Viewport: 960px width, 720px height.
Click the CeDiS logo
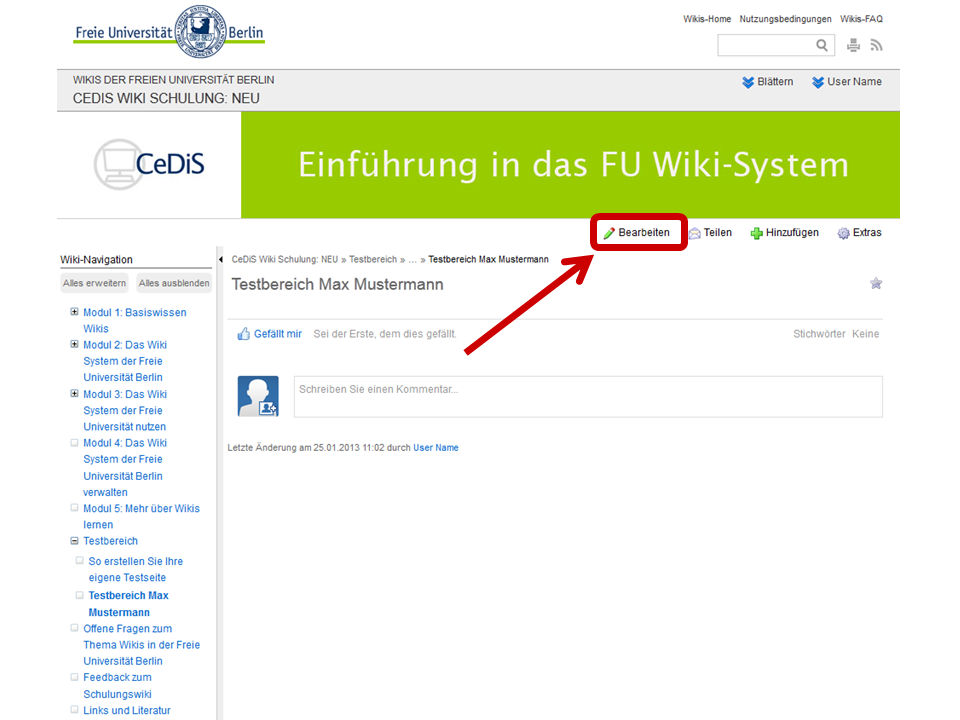[x=149, y=164]
